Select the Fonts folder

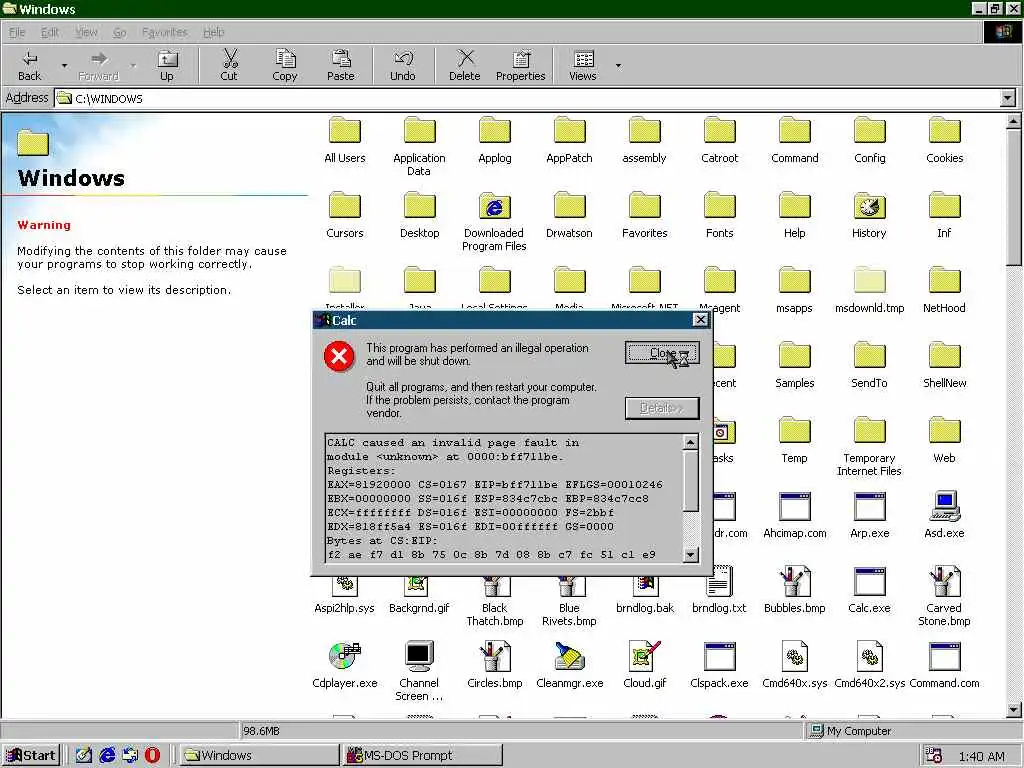pos(720,215)
